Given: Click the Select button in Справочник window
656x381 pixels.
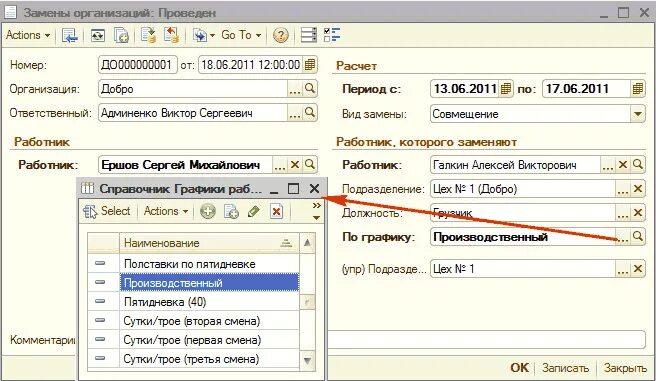Looking at the screenshot, I should [x=107, y=211].
